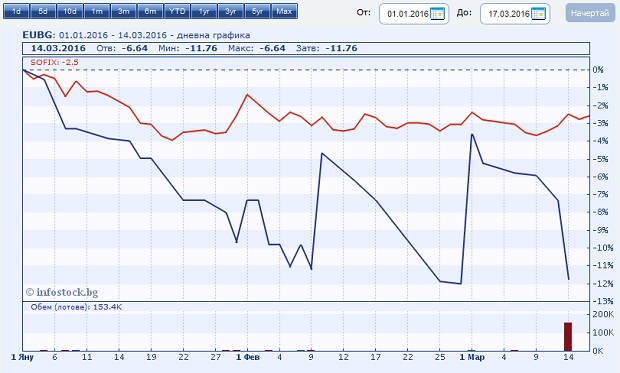This screenshot has width=620, height=373.
Task: Switch chart to 3m range
Action: pyautogui.click(x=124, y=11)
